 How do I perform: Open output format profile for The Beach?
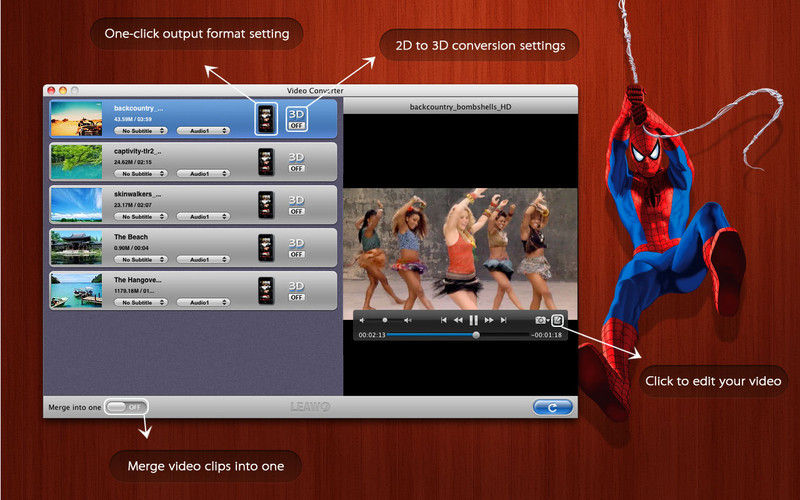(266, 247)
